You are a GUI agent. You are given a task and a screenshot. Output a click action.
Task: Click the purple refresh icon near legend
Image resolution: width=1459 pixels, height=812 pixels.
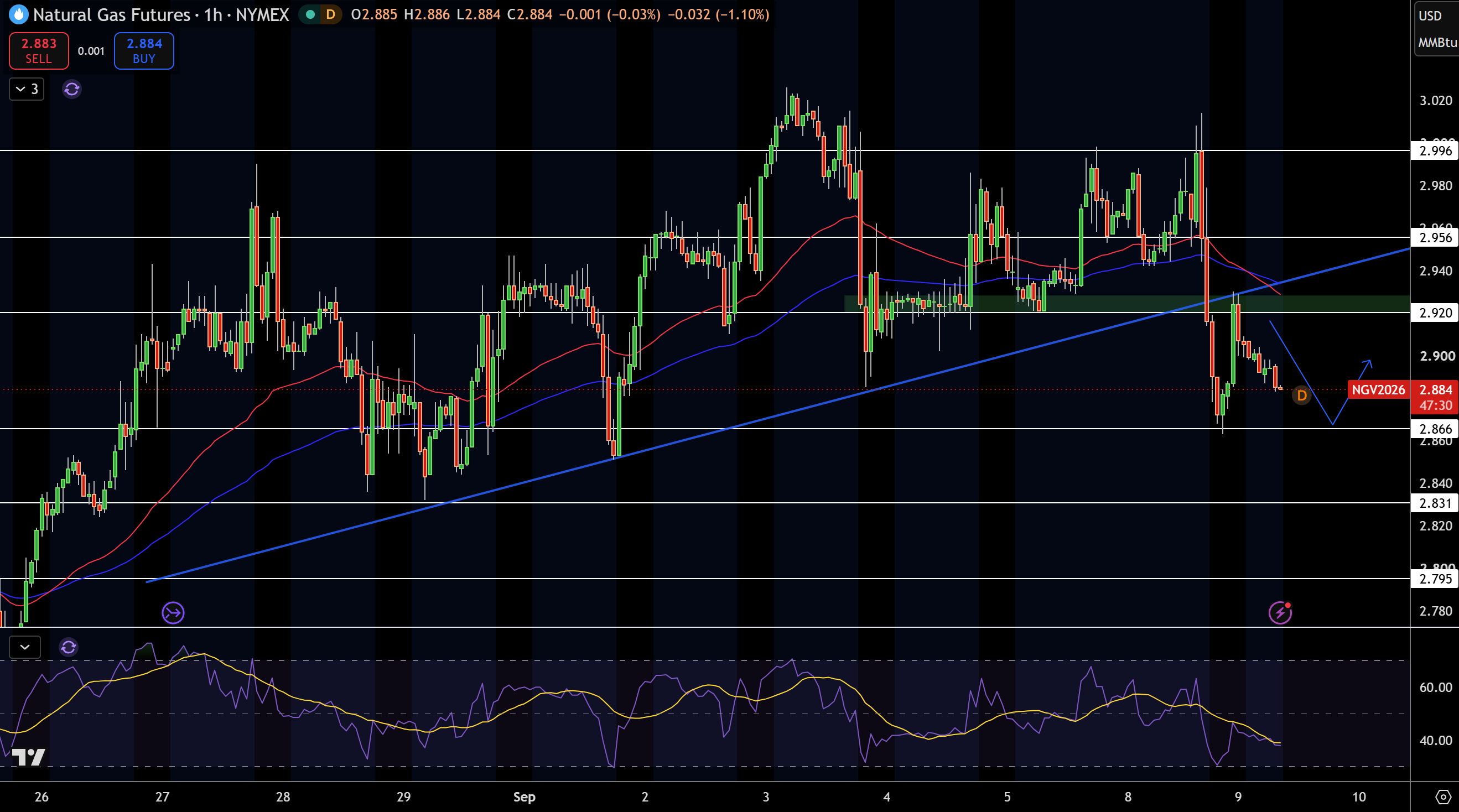72,89
